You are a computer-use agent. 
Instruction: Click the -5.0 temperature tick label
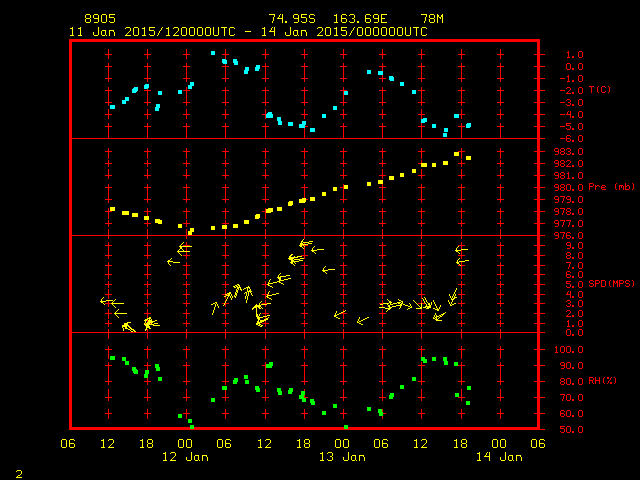(x=571, y=127)
